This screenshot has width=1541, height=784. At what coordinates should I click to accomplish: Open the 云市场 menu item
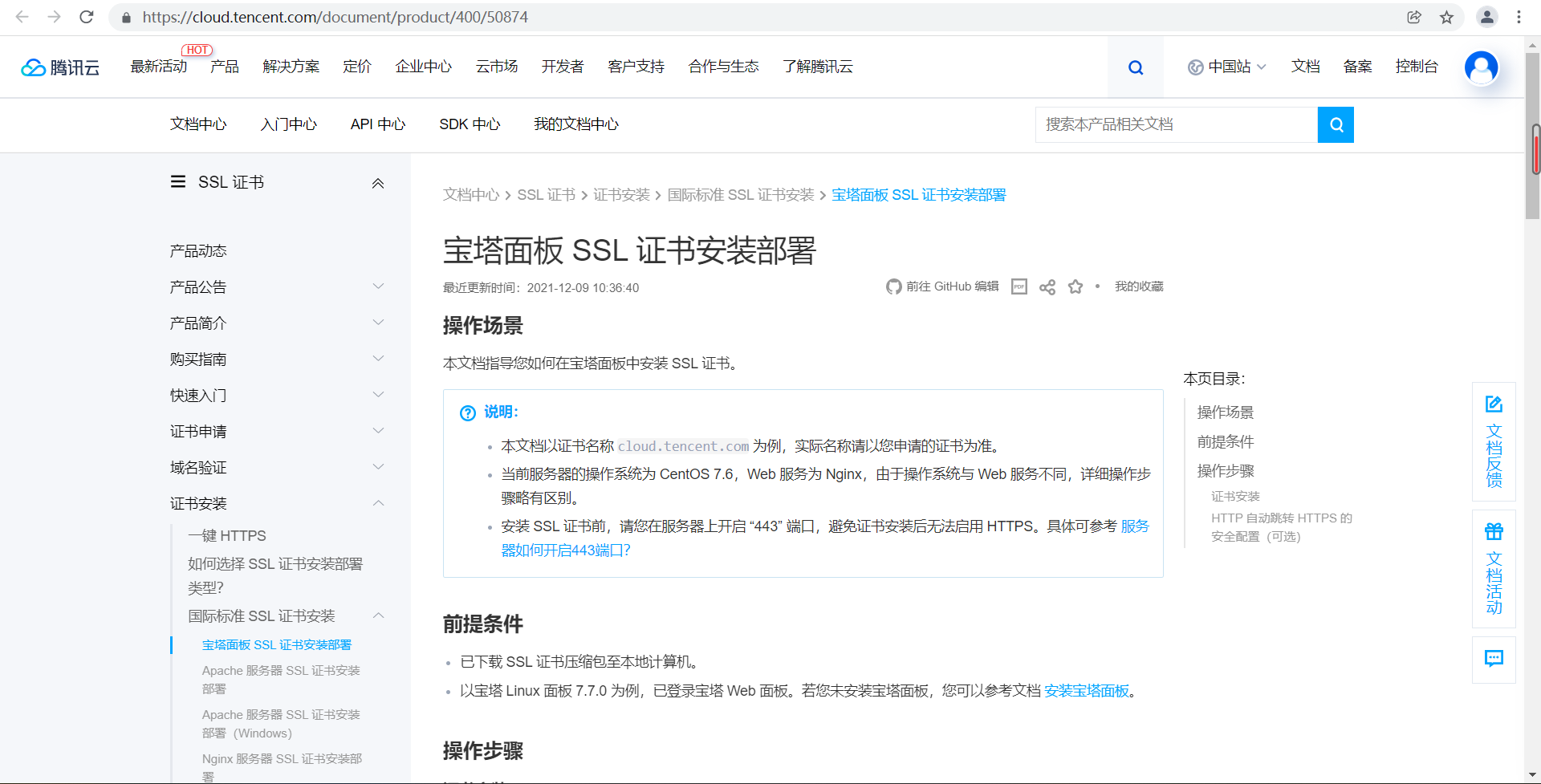pos(497,67)
